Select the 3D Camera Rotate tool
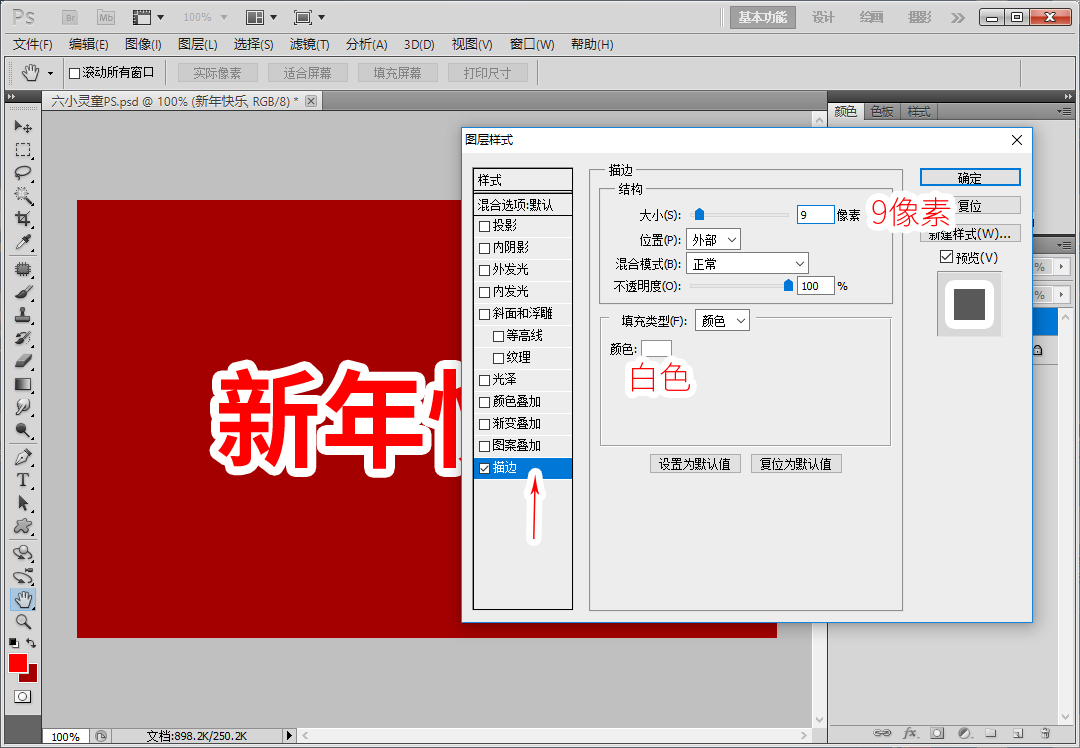The image size is (1080, 748). (x=23, y=576)
